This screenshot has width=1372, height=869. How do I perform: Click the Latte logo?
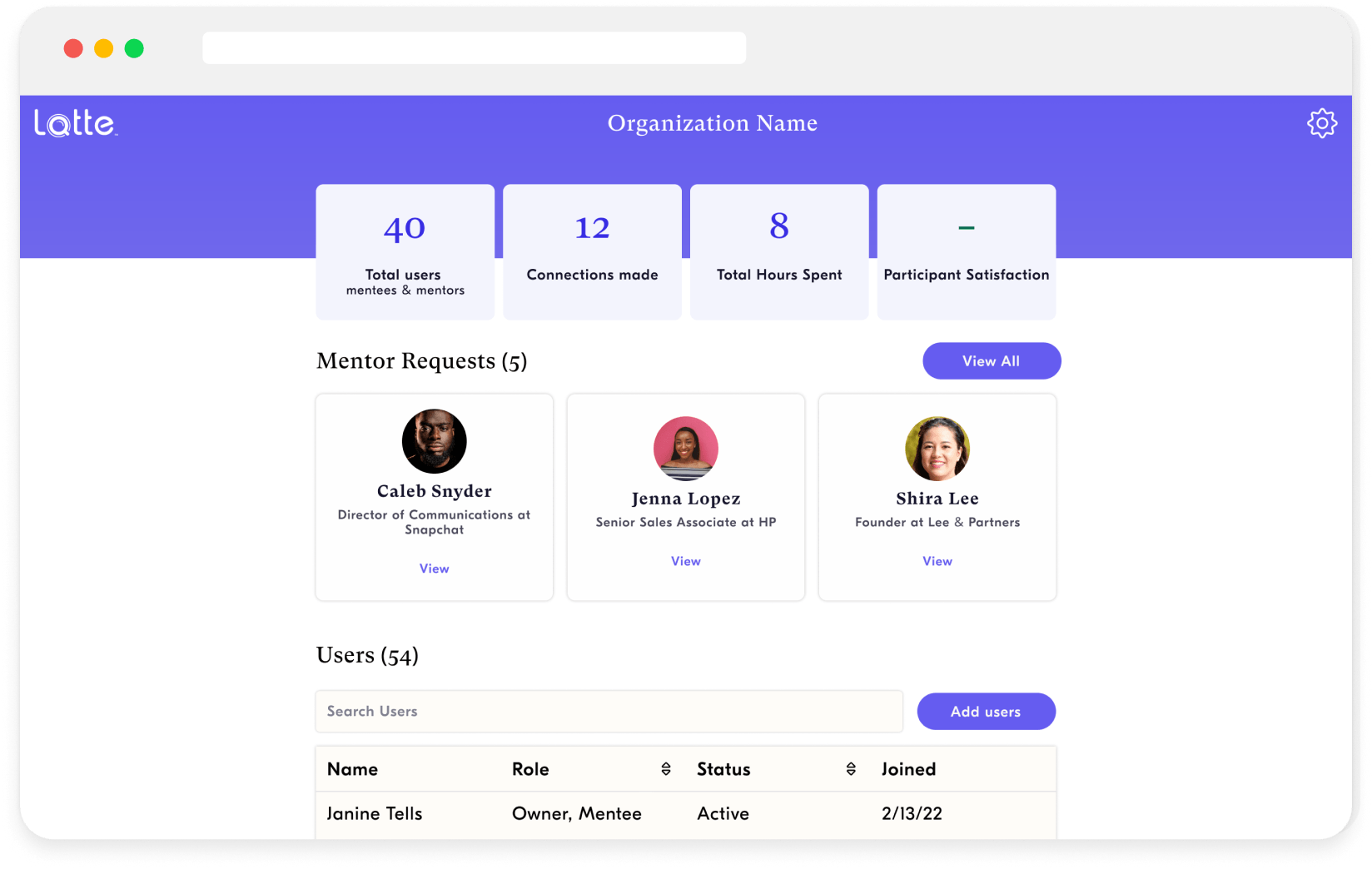pyautogui.click(x=75, y=123)
